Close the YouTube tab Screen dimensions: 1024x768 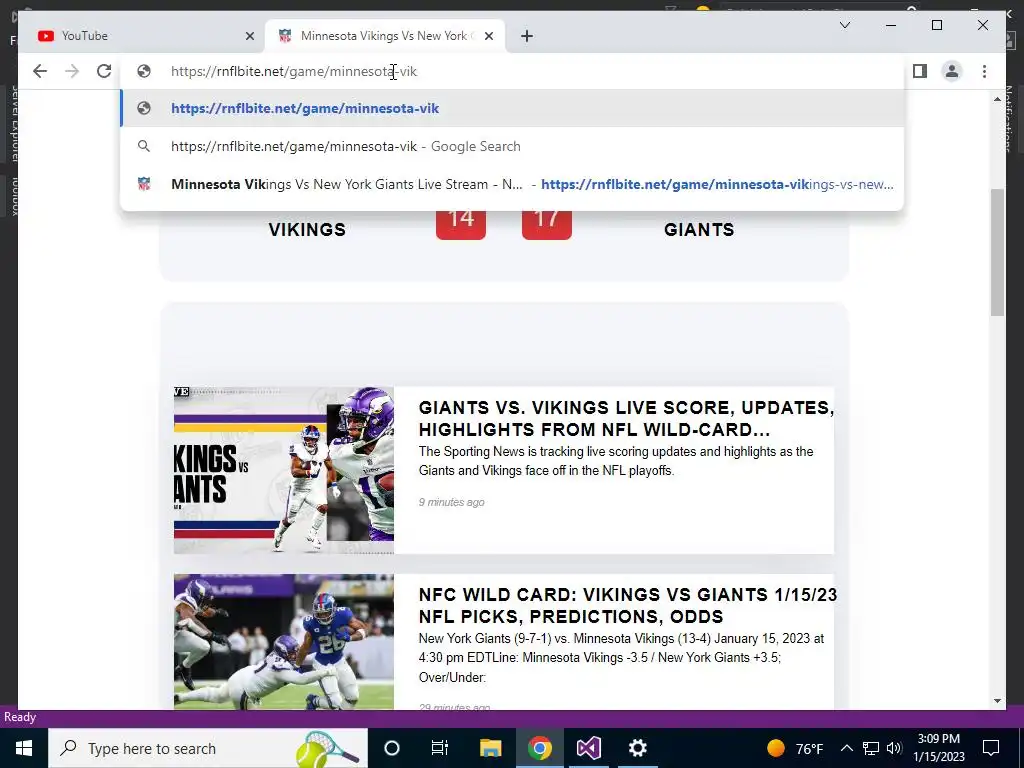(249, 36)
